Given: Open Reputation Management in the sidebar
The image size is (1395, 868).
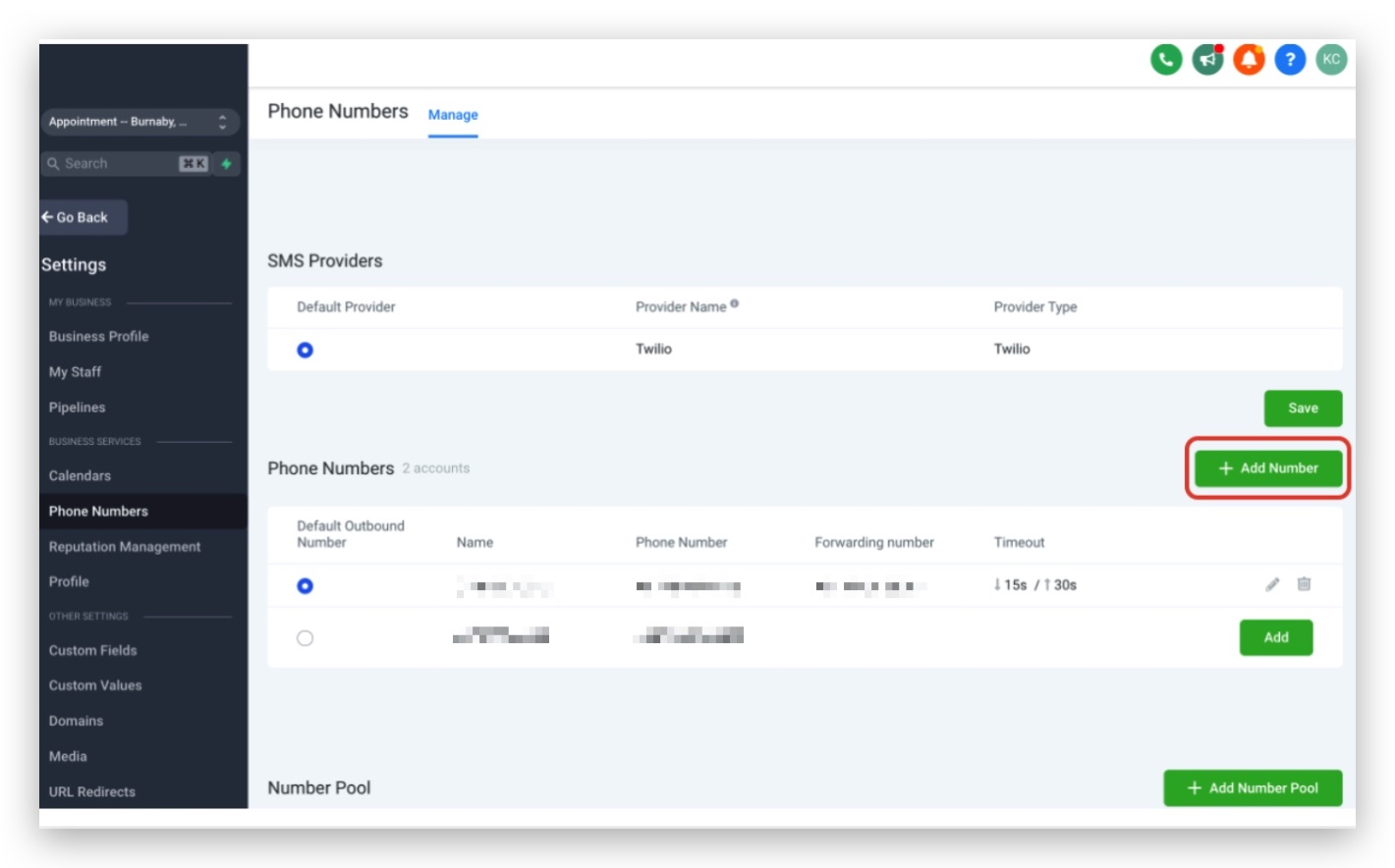Looking at the screenshot, I should pyautogui.click(x=125, y=547).
